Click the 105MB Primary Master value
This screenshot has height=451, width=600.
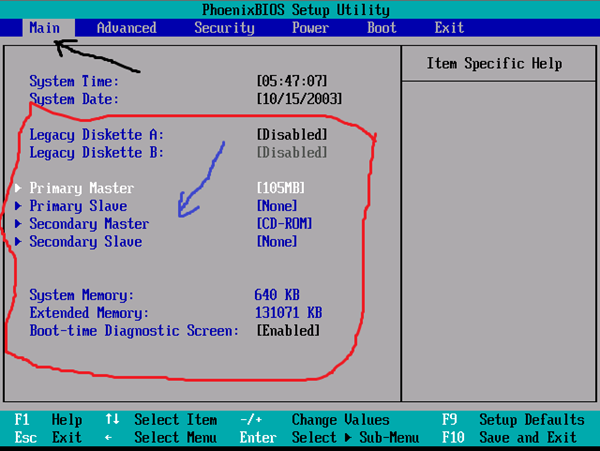click(281, 188)
